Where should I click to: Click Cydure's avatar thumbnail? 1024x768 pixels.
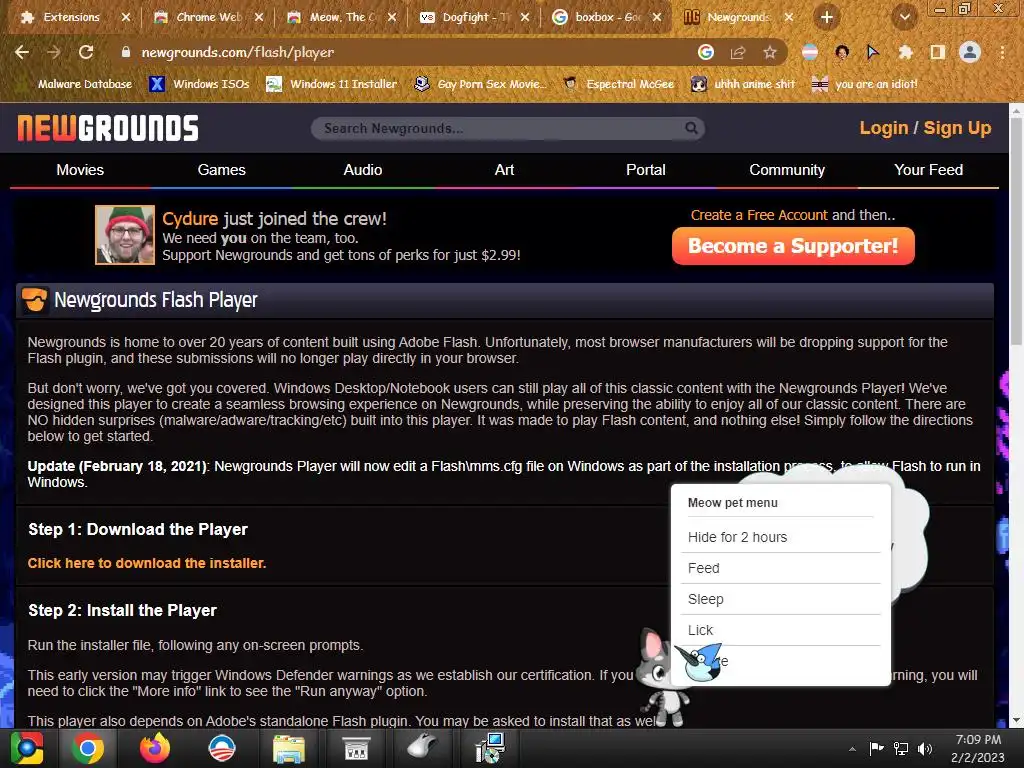125,235
